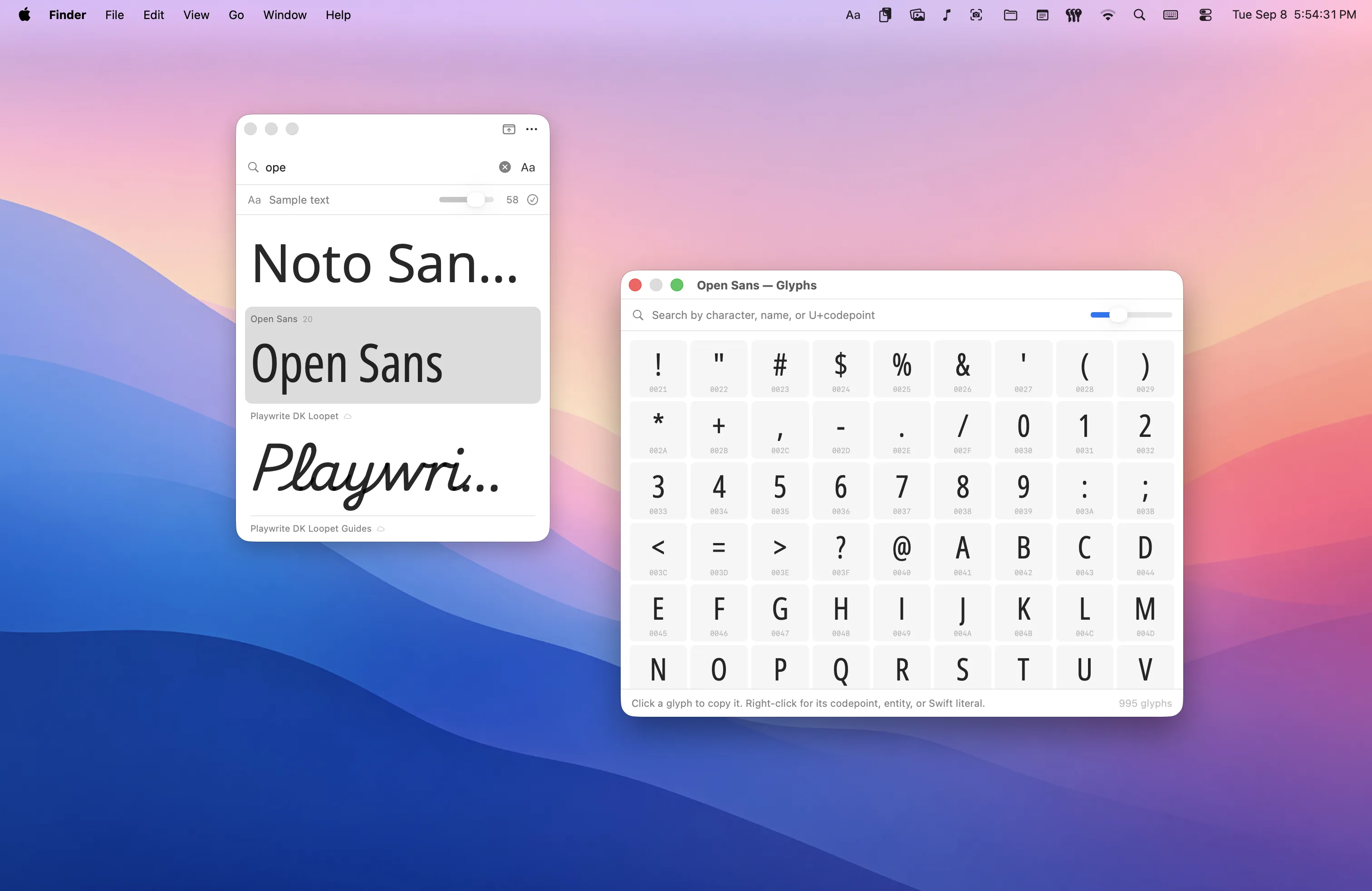Click the screen capture menu bar icon

(976, 15)
